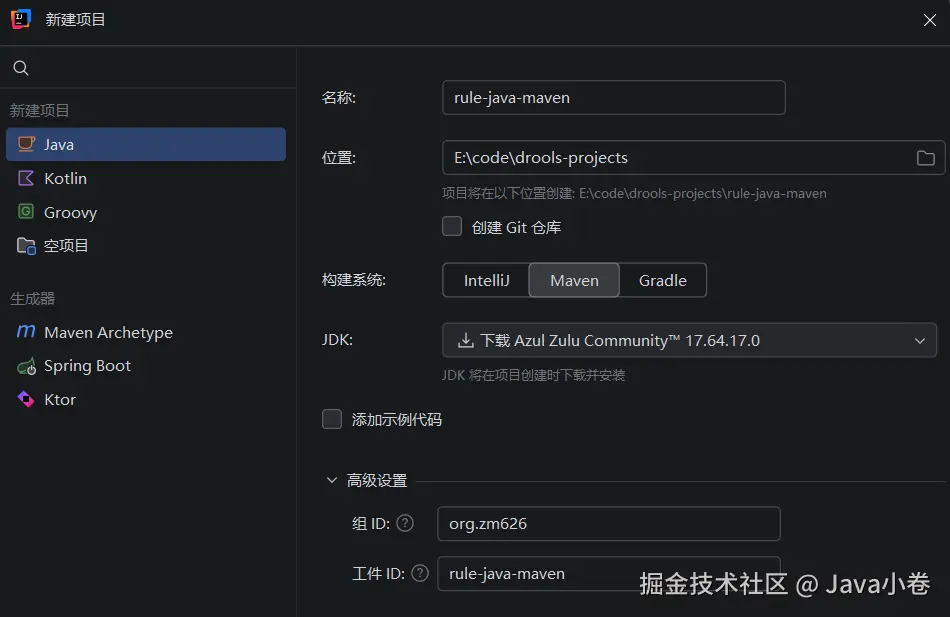Select Java project type

tap(146, 144)
